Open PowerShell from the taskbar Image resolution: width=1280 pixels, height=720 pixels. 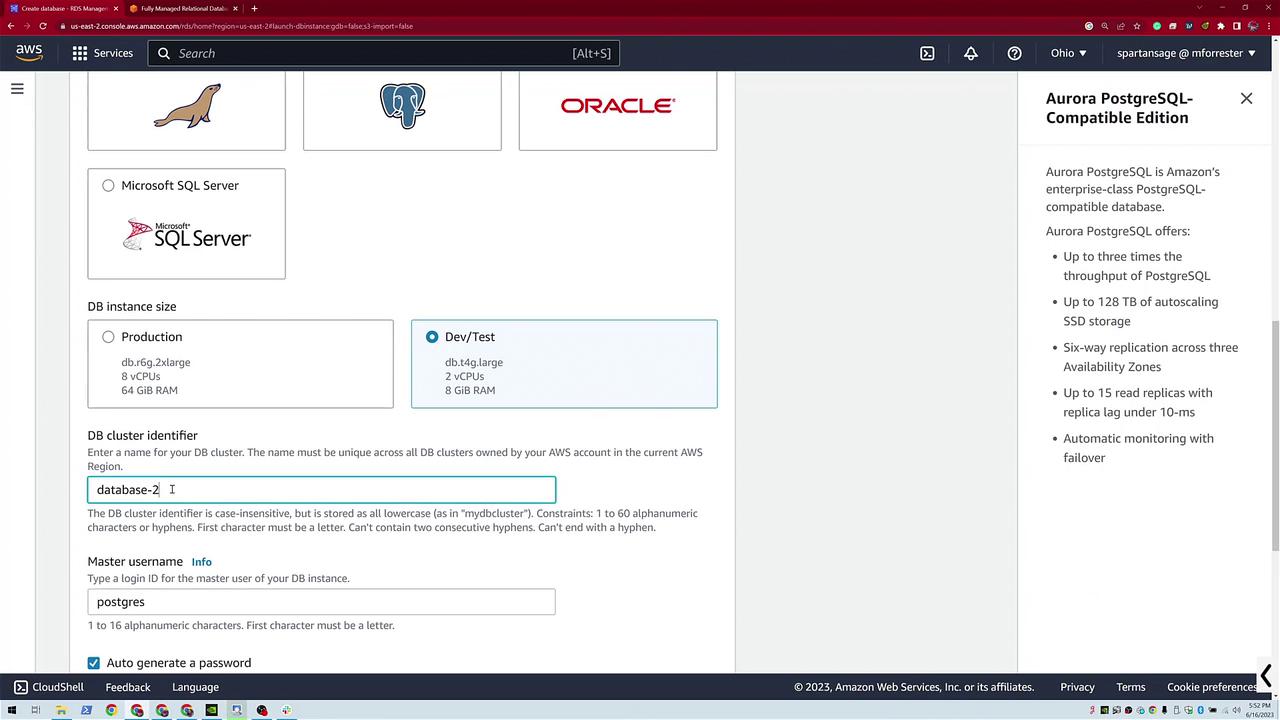tap(86, 710)
